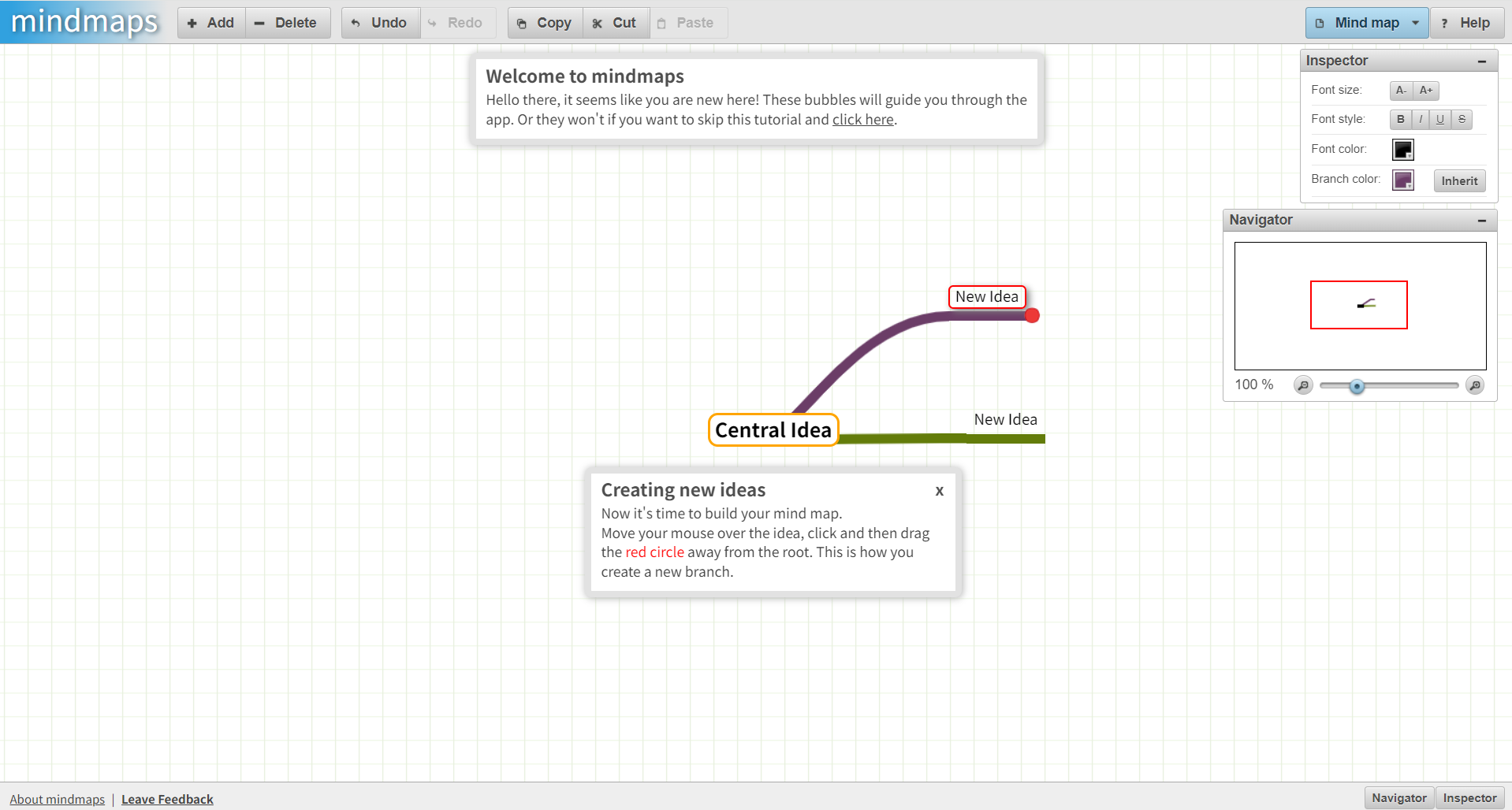Open the Leave Feedback link
The image size is (1512, 810).
pyautogui.click(x=167, y=799)
